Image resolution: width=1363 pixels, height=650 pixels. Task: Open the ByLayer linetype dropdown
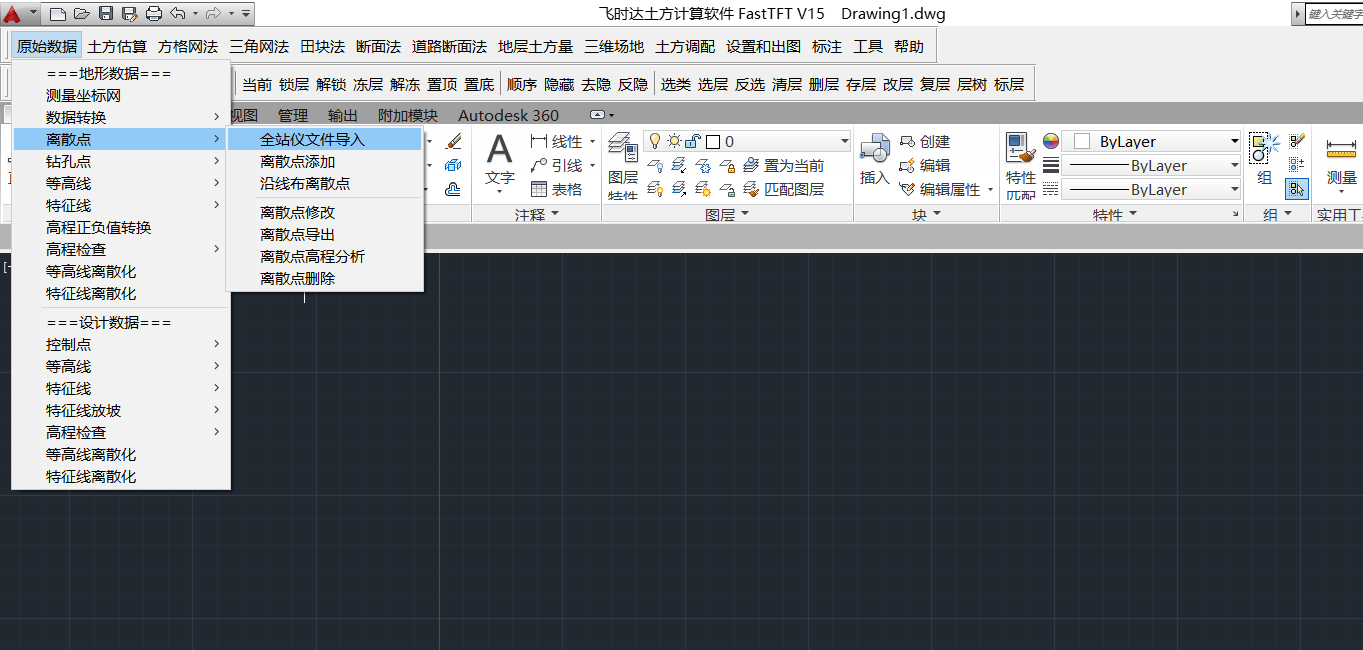pos(1234,189)
